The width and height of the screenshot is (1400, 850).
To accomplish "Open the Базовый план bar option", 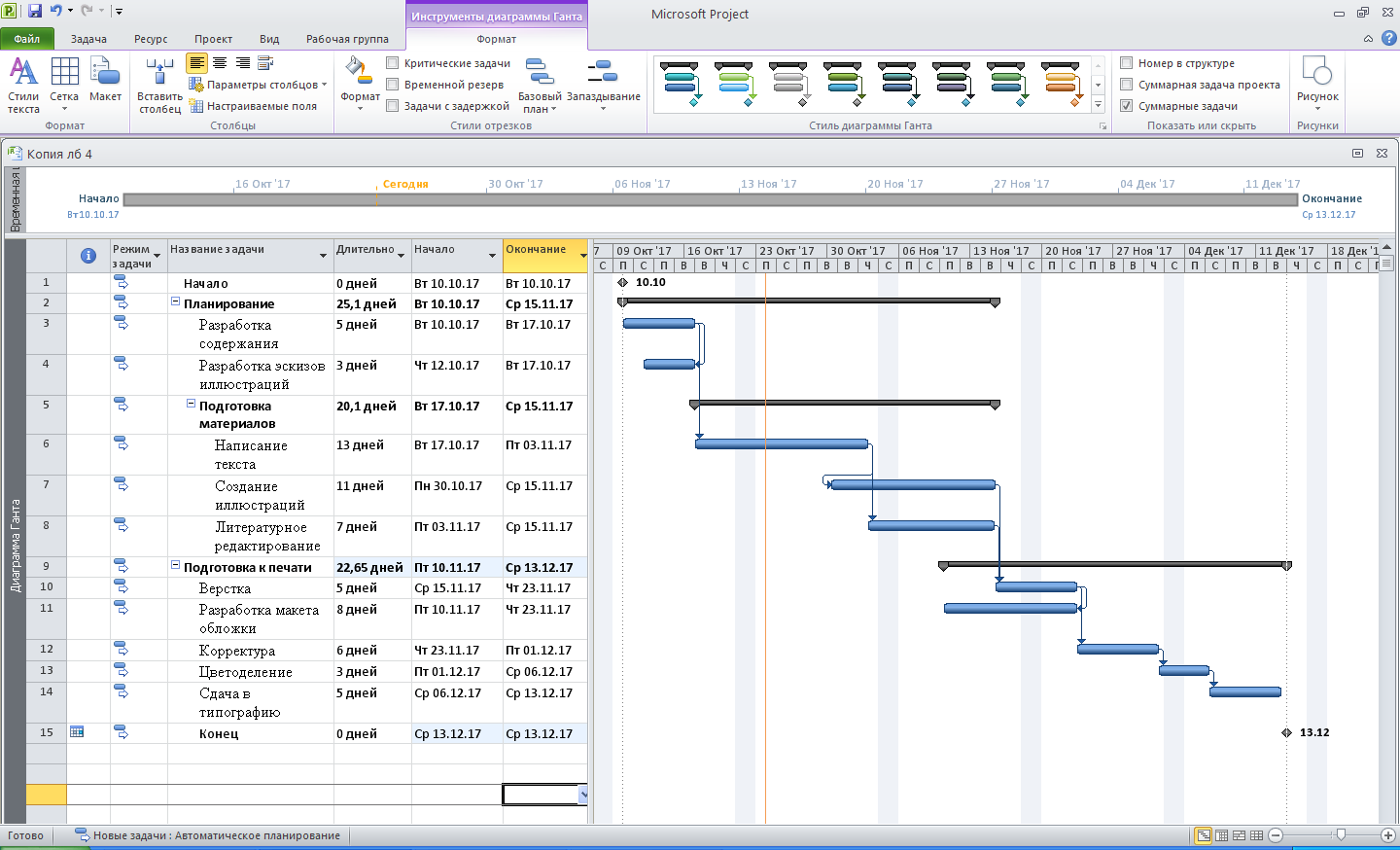I will pos(540,86).
